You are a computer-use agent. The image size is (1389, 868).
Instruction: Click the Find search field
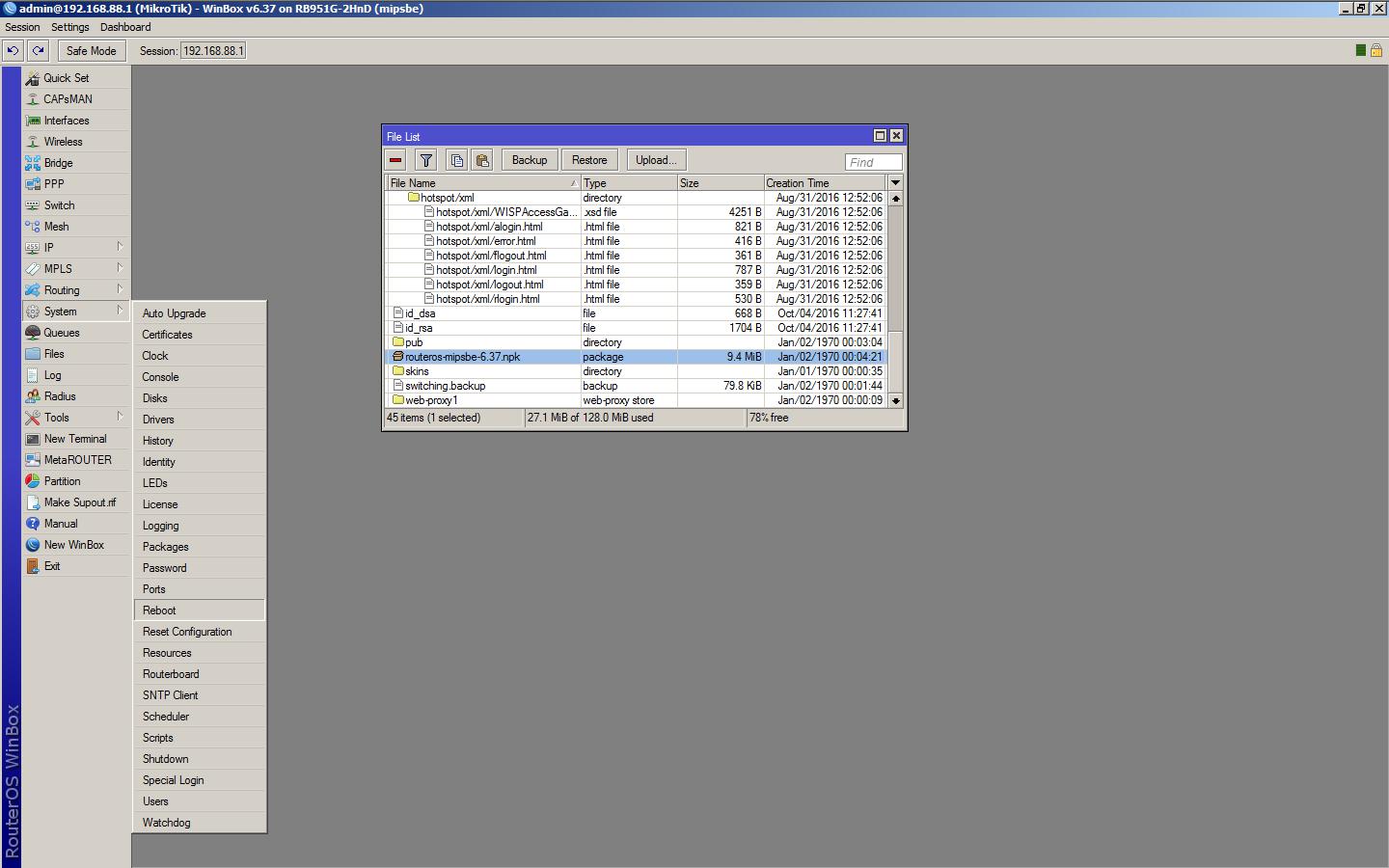tap(874, 162)
